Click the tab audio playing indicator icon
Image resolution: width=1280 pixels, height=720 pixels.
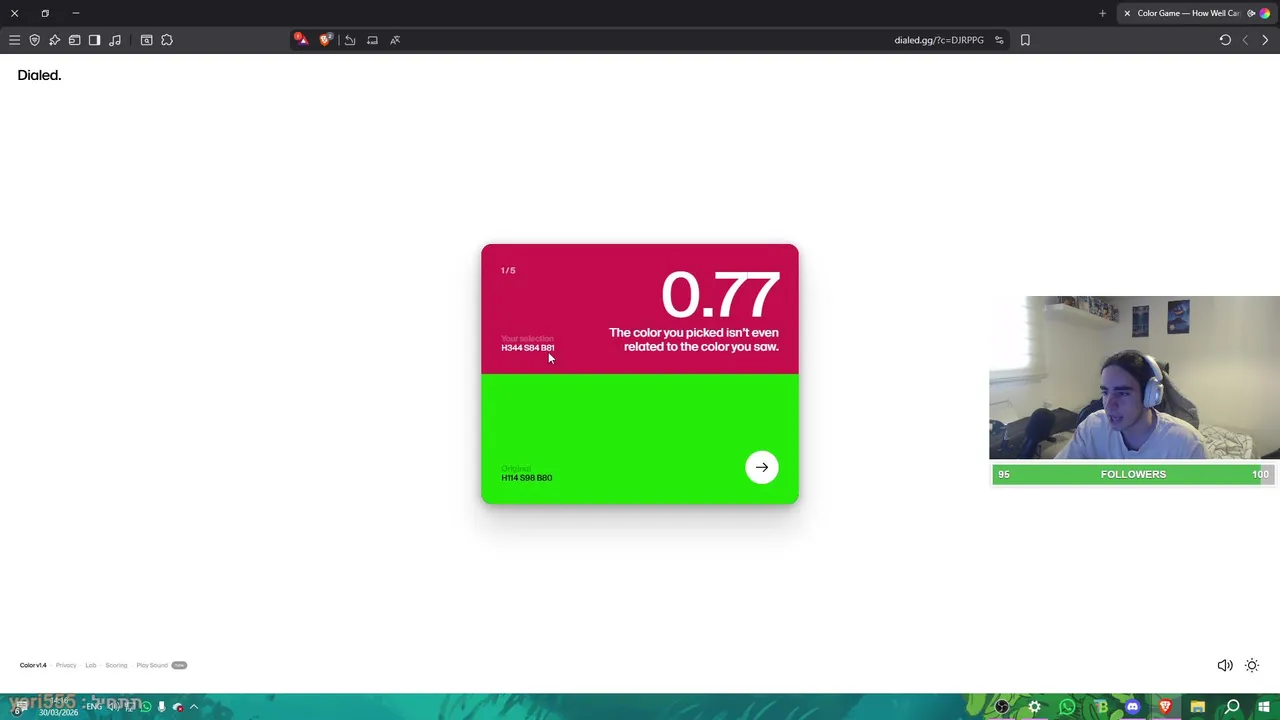coord(1251,13)
